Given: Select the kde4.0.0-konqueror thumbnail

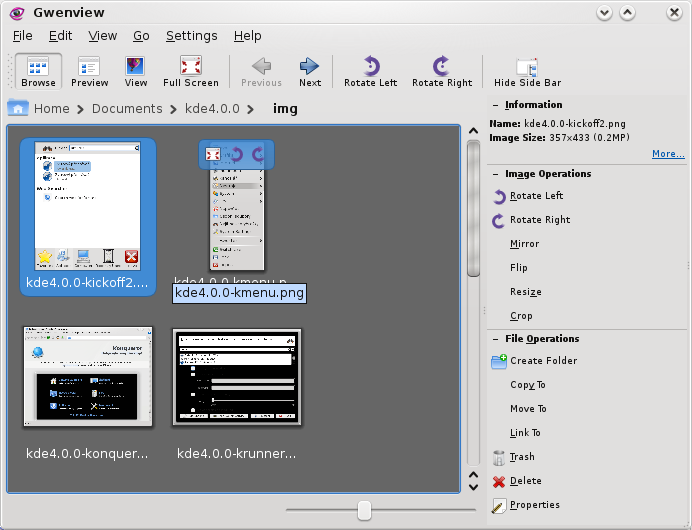Looking at the screenshot, I should (88, 376).
